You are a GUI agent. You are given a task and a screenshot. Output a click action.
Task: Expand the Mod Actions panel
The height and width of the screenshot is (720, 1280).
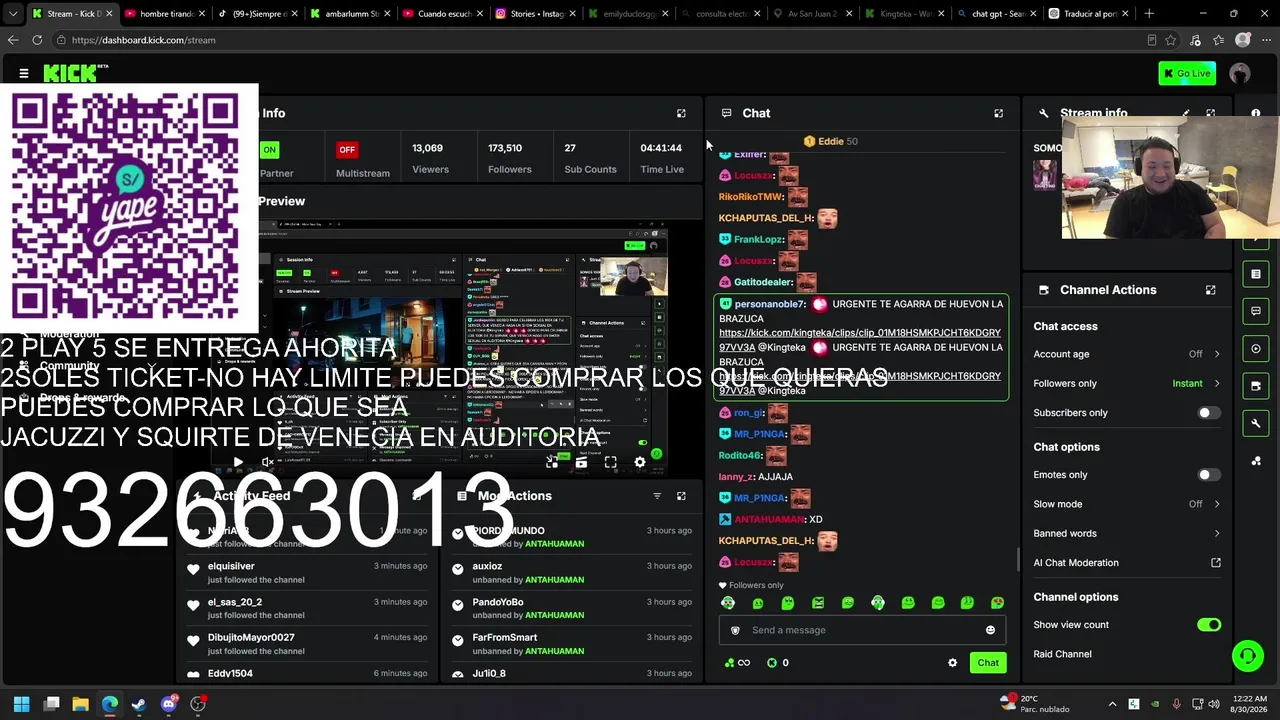(681, 496)
